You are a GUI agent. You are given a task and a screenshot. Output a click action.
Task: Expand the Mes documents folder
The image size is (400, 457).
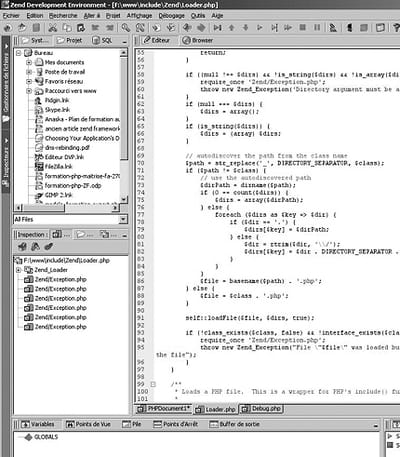29,62
